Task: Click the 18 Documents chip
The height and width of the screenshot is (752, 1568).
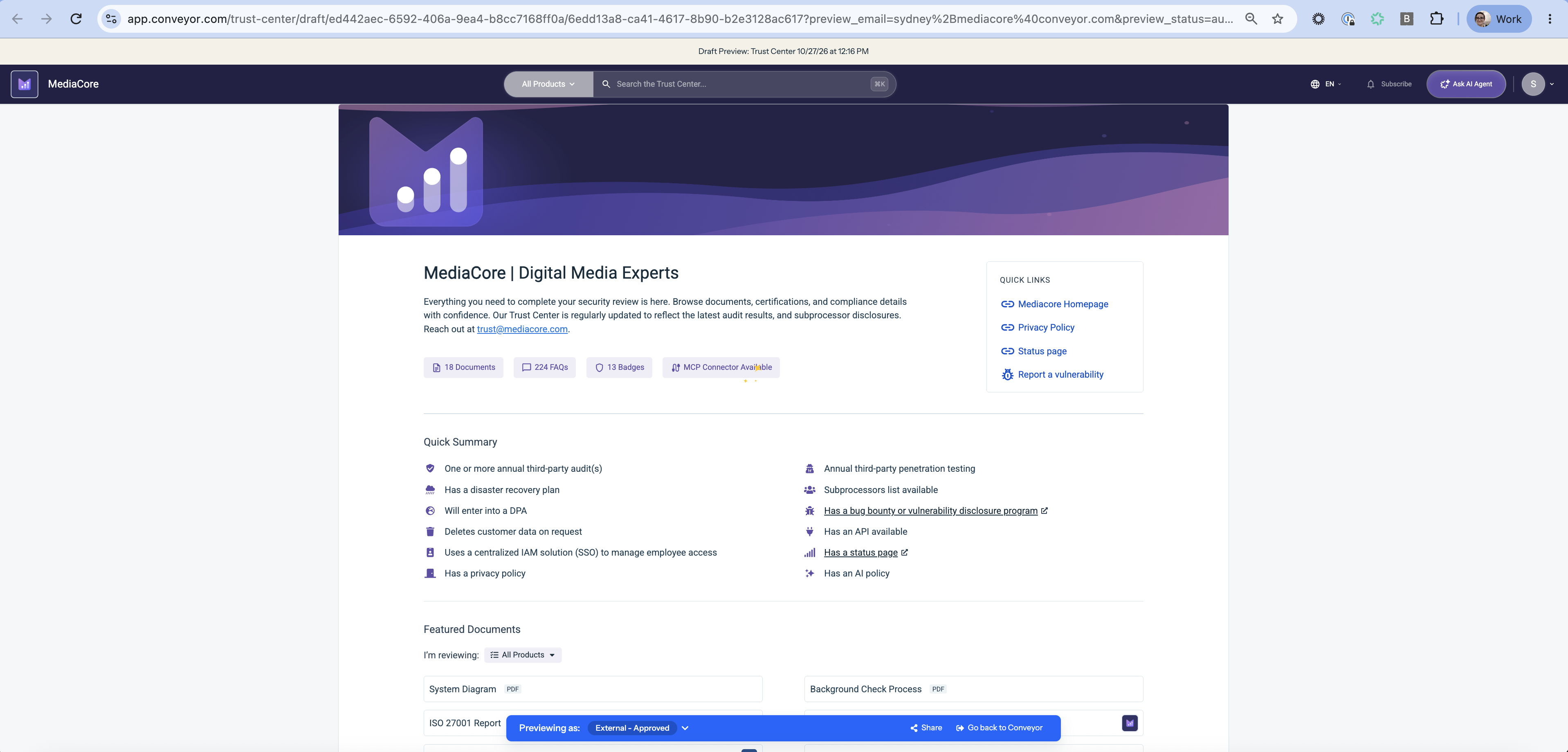Action: click(x=463, y=367)
